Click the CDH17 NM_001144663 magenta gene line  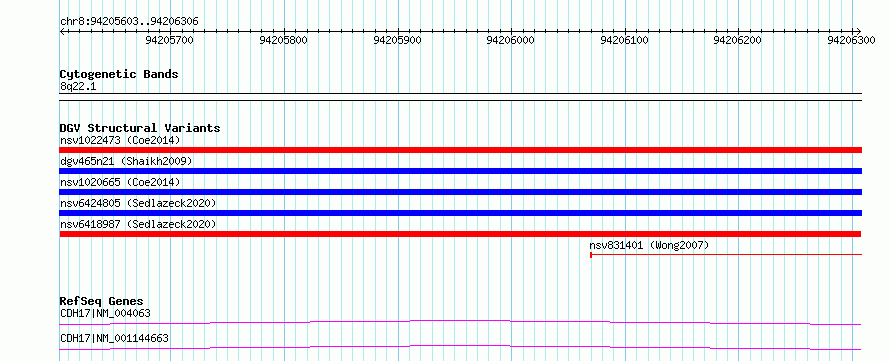tap(460, 347)
